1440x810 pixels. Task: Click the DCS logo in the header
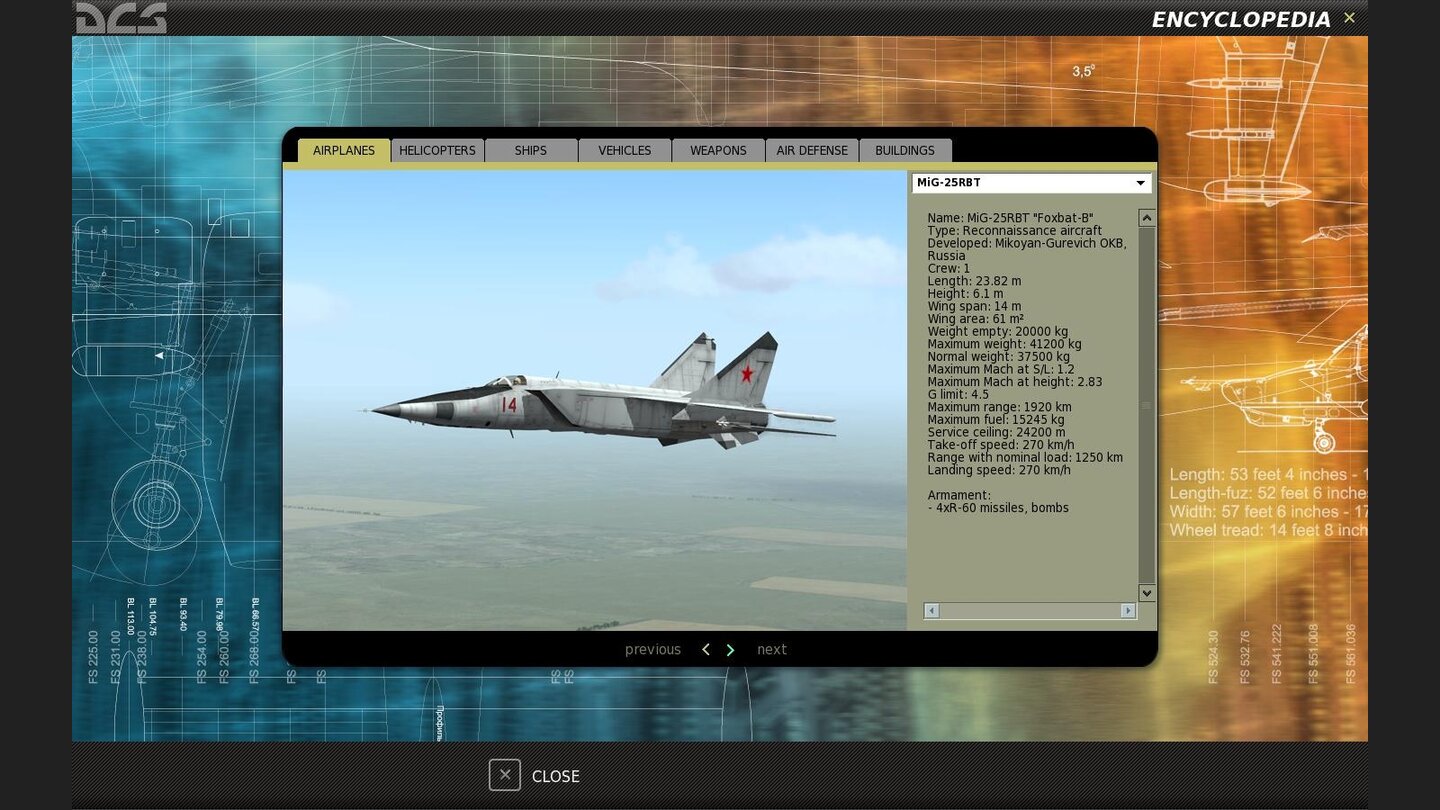pyautogui.click(x=121, y=17)
